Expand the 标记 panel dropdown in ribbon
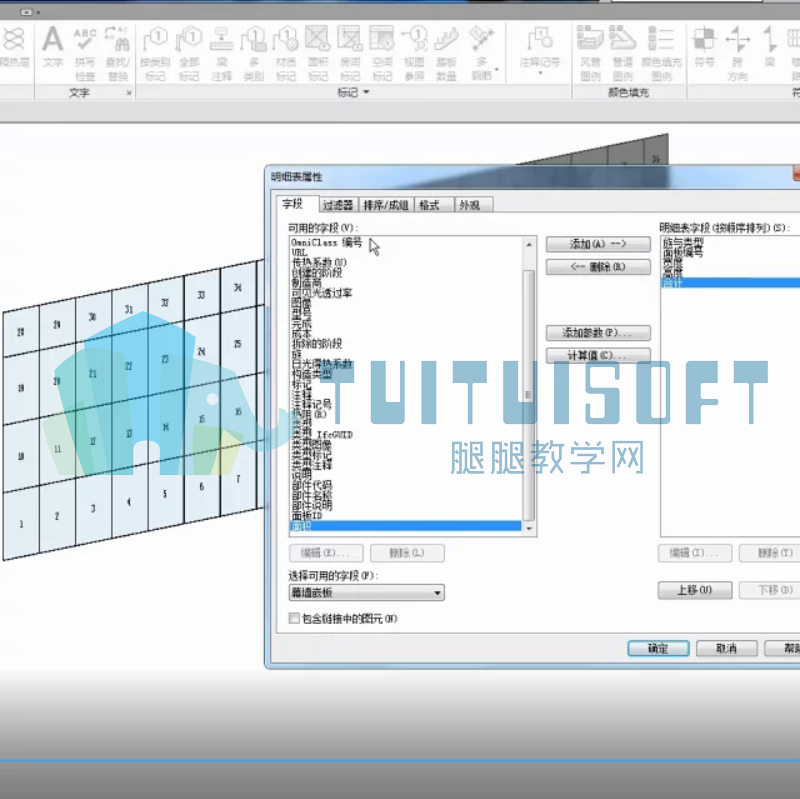This screenshot has height=799, width=800. pos(353,92)
